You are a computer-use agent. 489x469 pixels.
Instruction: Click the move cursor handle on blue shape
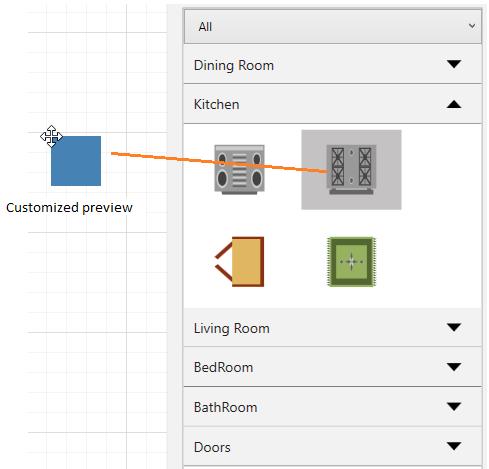point(51,136)
